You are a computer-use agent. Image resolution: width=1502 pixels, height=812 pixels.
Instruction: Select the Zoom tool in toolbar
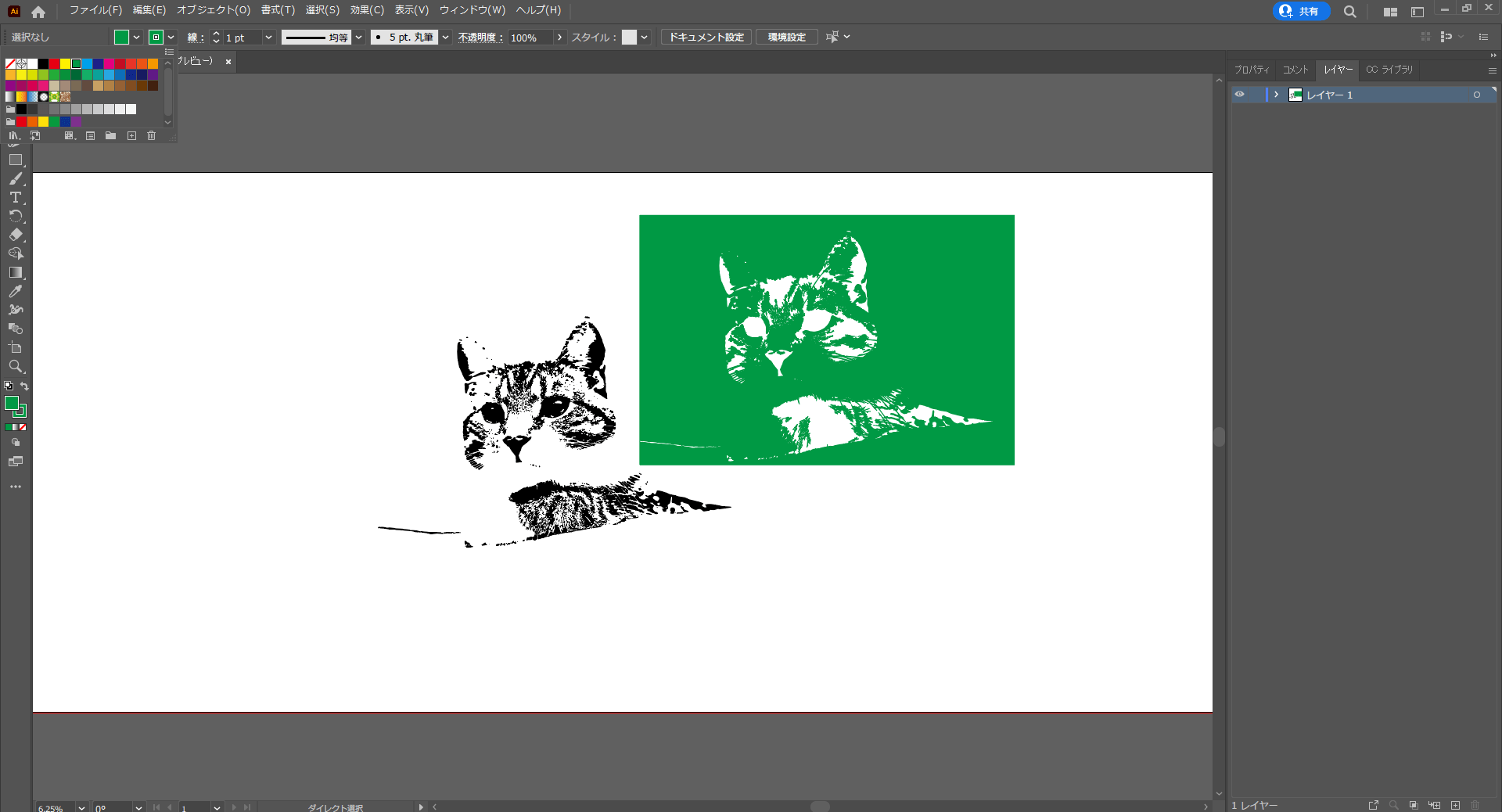point(15,366)
